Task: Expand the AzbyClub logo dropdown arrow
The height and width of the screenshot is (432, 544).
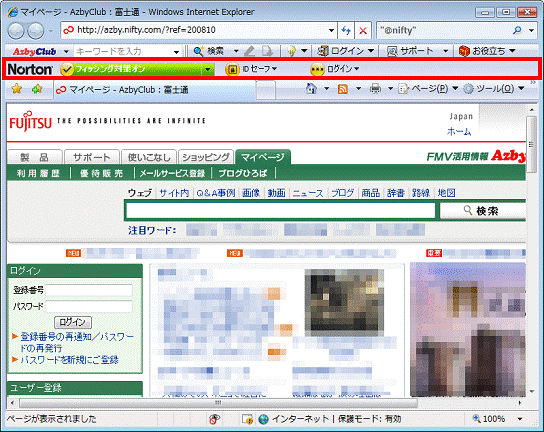Action: (66, 52)
